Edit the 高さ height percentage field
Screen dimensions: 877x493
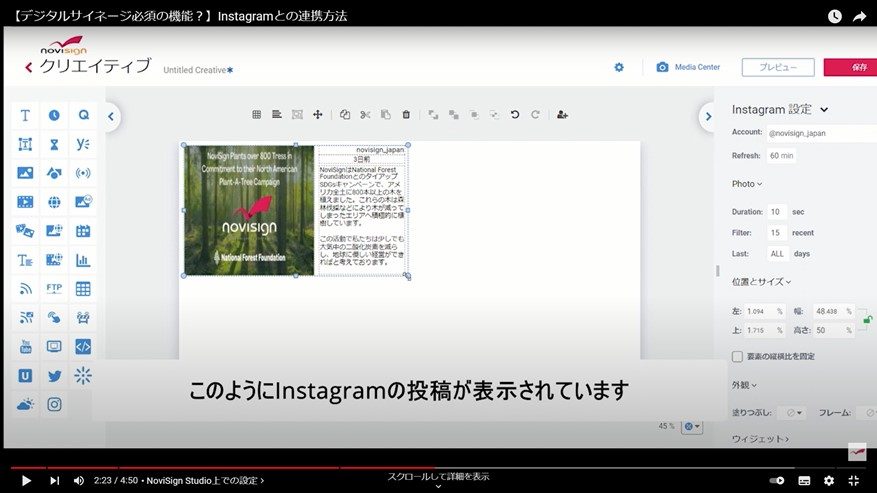click(x=833, y=331)
